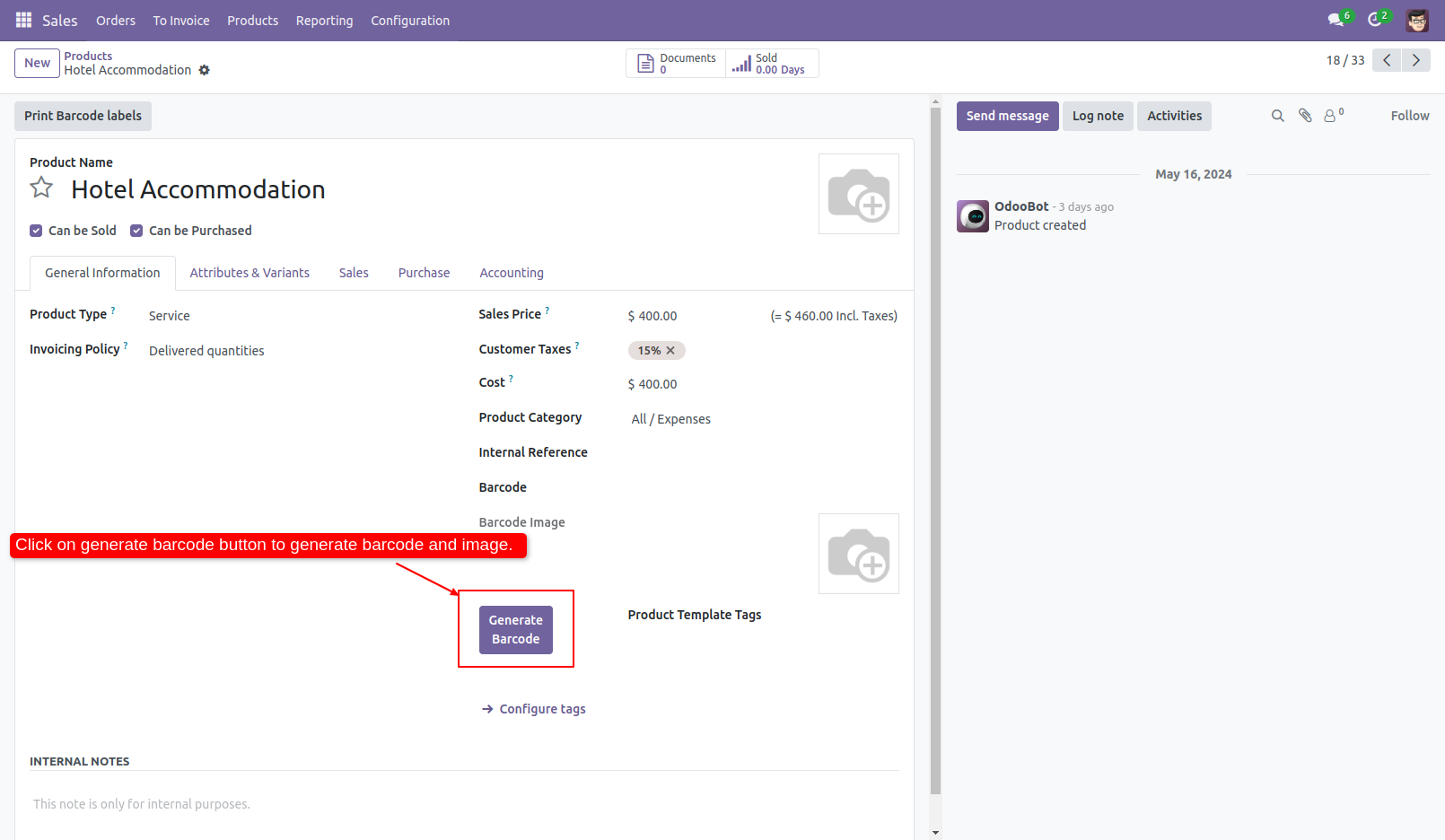The height and width of the screenshot is (840, 1445).
Task: Open the Activities clock icon
Action: (1376, 18)
